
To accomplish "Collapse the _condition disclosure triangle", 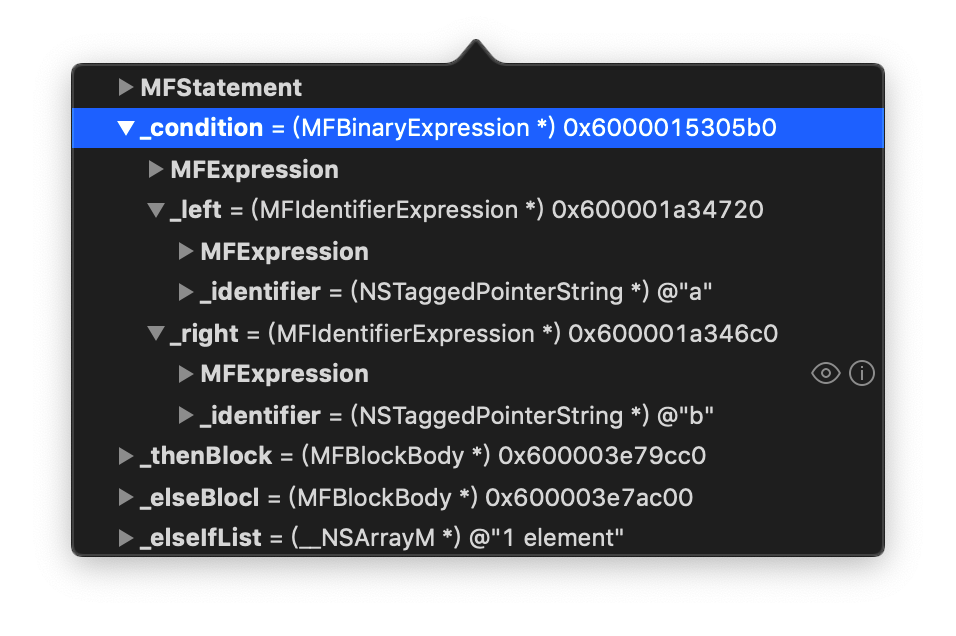I will [125, 128].
